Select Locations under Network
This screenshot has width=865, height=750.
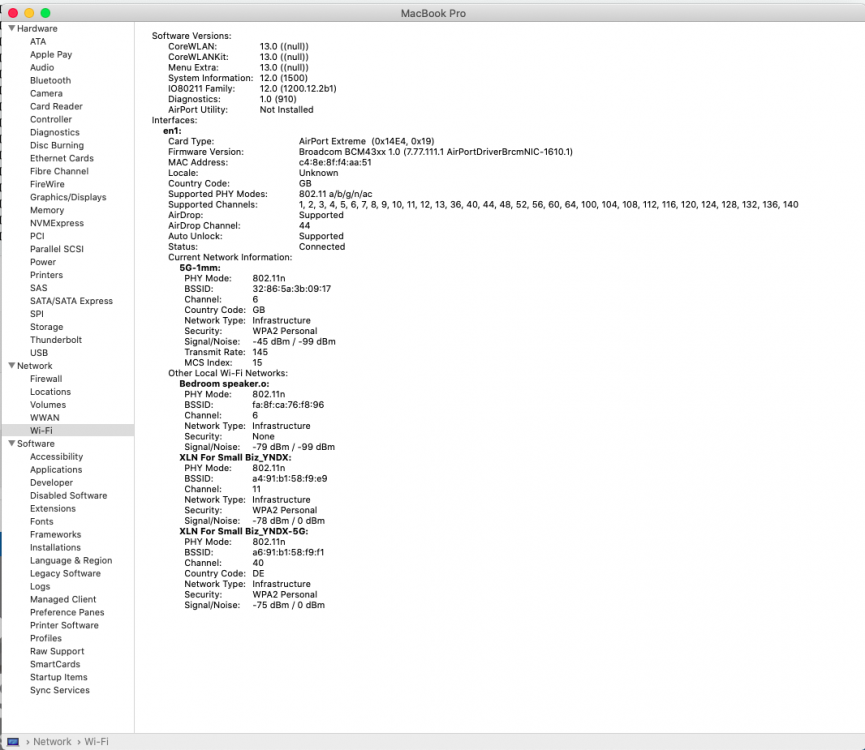pos(50,391)
